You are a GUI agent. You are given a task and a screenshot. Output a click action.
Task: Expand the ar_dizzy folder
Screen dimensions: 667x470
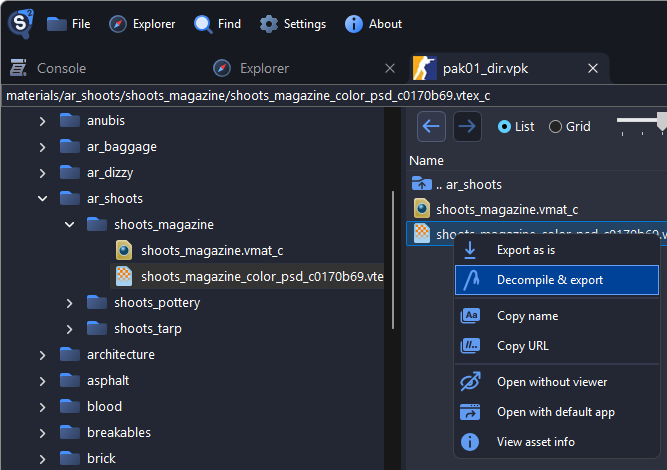point(42,173)
